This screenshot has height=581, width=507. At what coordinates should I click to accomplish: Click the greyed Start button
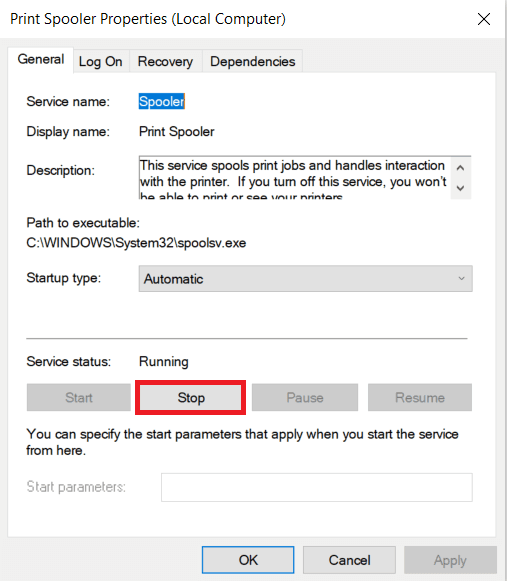79,398
